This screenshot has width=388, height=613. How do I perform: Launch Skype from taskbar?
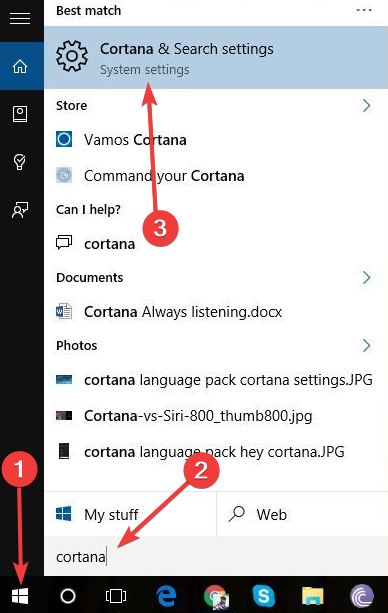264,596
